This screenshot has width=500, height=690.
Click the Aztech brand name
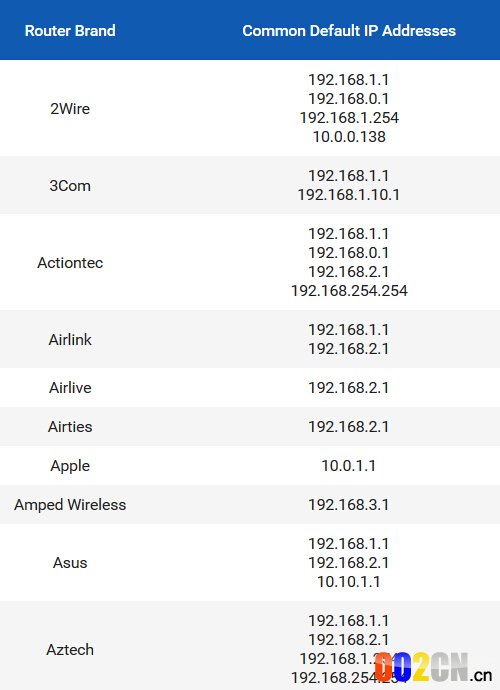pyautogui.click(x=70, y=650)
